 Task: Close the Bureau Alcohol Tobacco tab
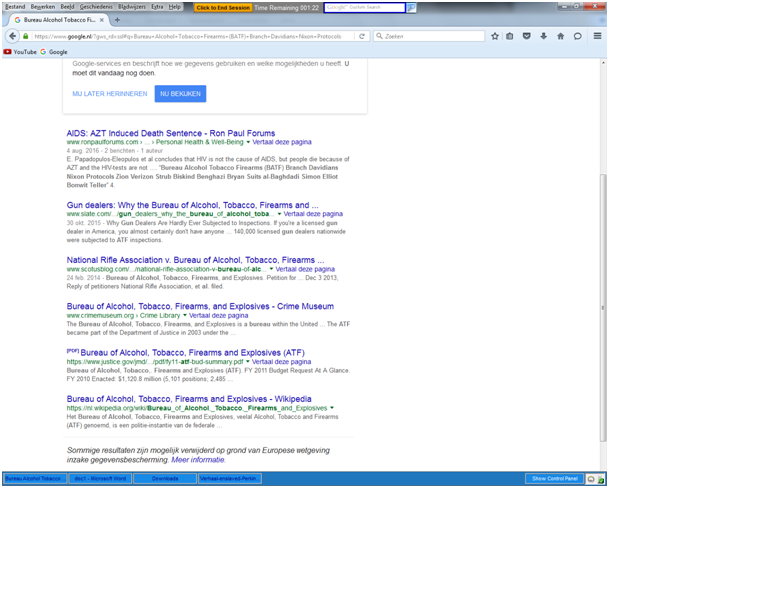coord(101,20)
